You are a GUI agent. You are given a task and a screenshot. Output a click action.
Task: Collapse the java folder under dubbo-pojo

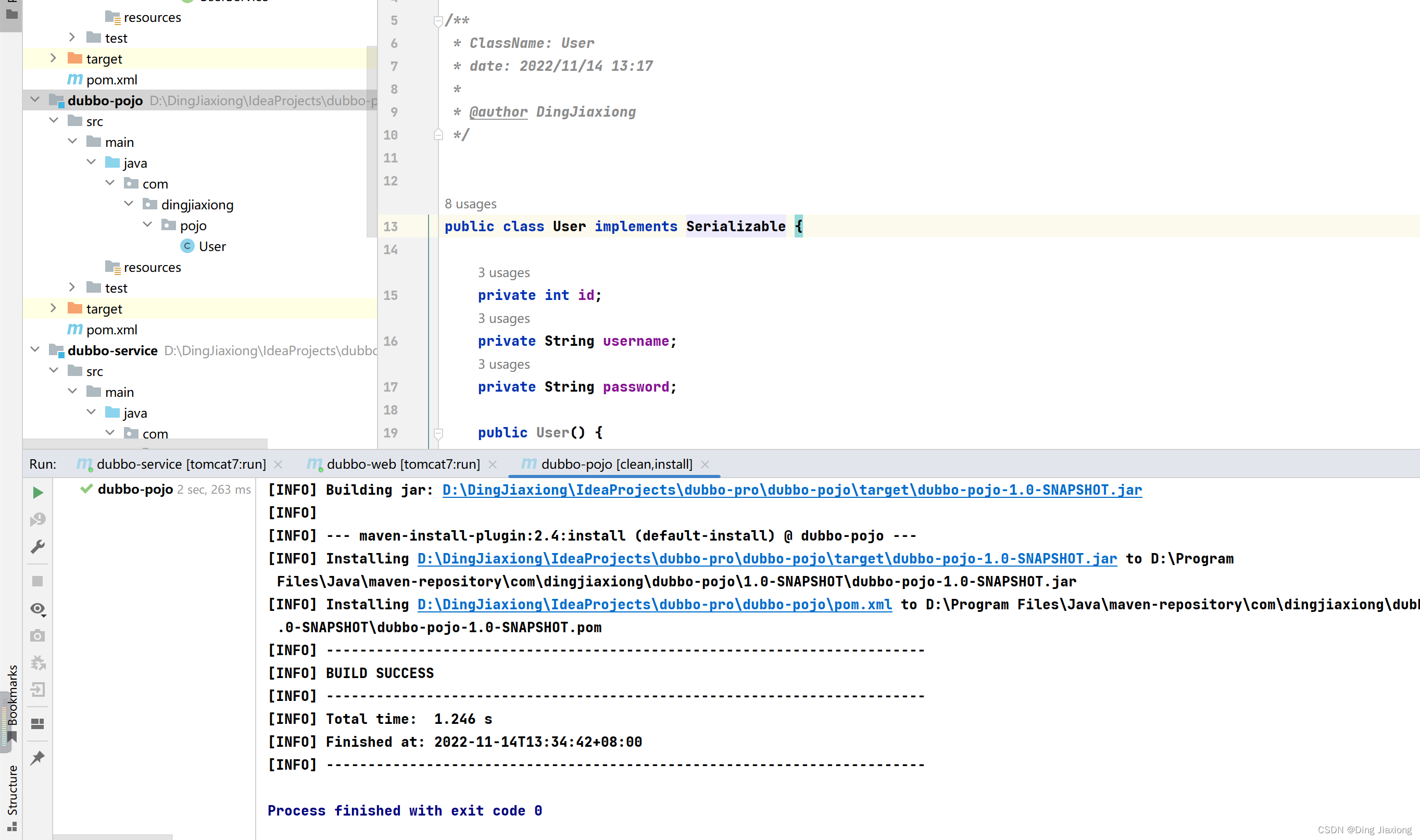[x=91, y=162]
